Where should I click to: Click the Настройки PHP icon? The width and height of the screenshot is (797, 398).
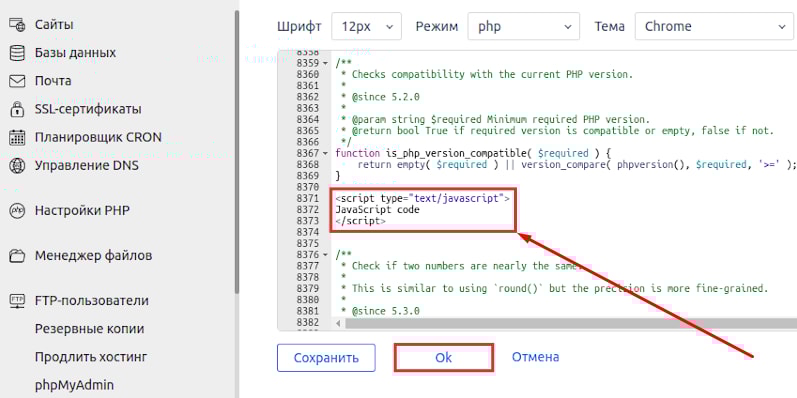pyautogui.click(x=17, y=210)
